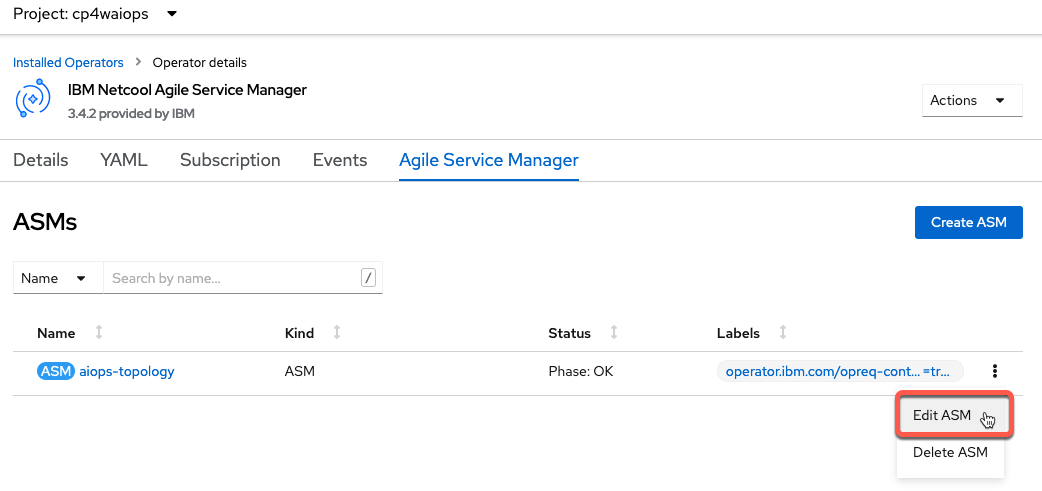This screenshot has width=1042, height=491.
Task: Sort by Labels column arrows icon
Action: pyautogui.click(x=783, y=332)
